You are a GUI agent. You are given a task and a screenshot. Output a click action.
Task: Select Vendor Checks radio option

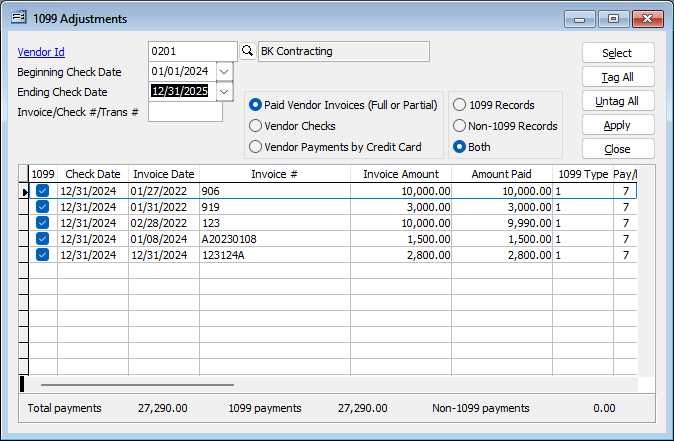(256, 126)
